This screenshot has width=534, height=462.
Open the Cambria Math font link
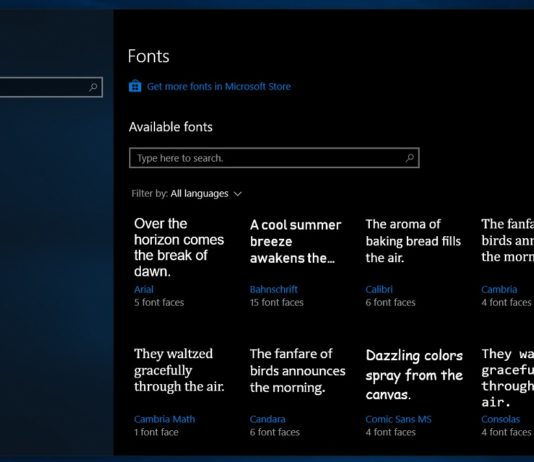click(164, 419)
